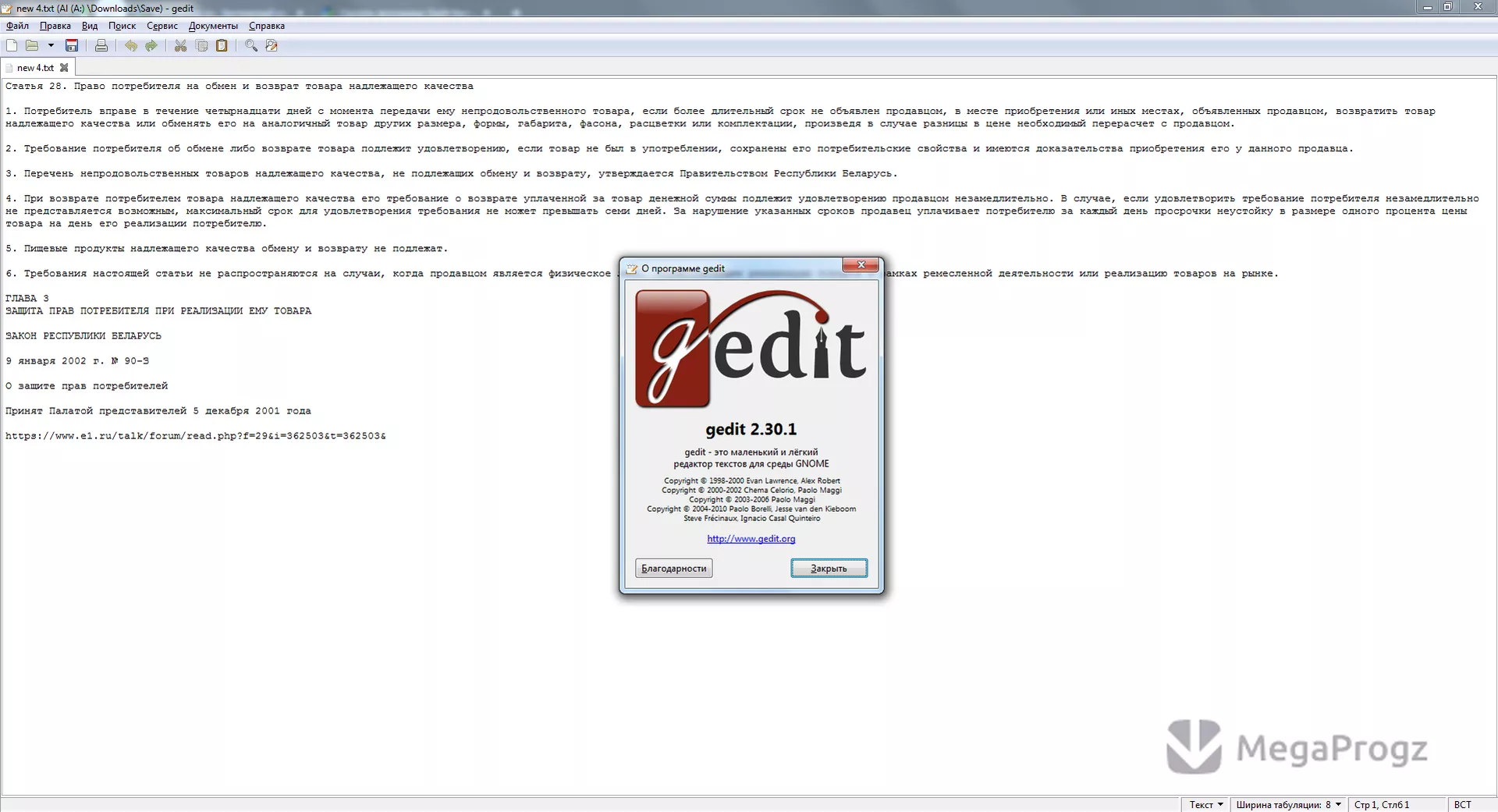Click the line 'Принят Палатой представителей'
The width and height of the screenshot is (1498, 812).
tap(158, 411)
